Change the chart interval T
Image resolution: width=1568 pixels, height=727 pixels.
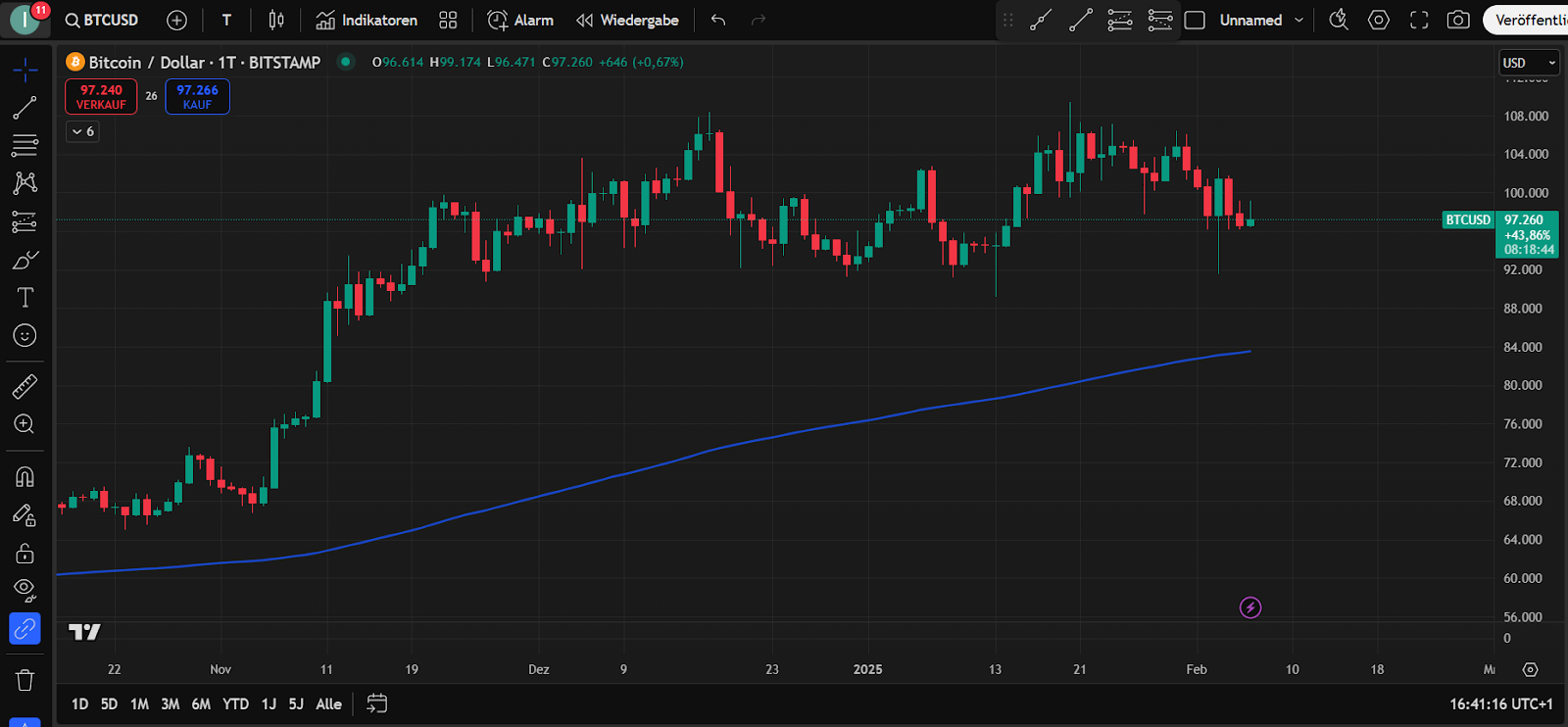click(x=226, y=20)
